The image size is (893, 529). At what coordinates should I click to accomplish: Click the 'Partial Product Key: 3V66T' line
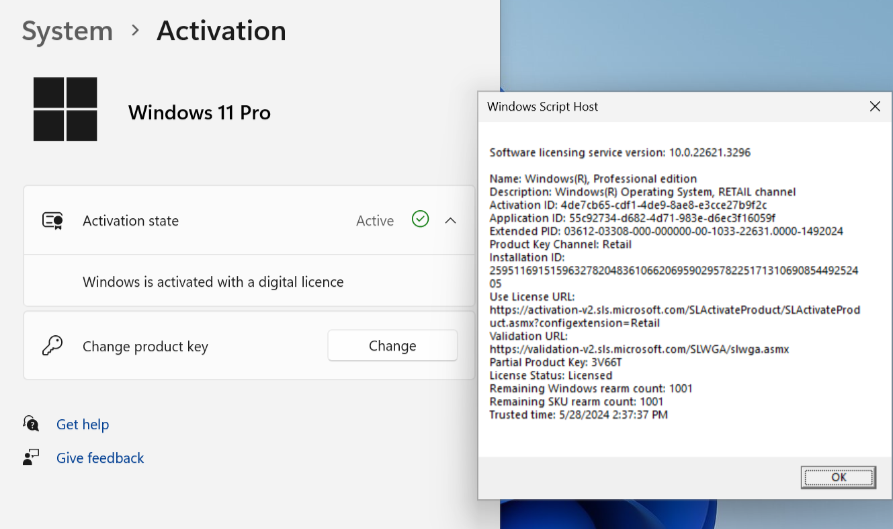(x=555, y=362)
